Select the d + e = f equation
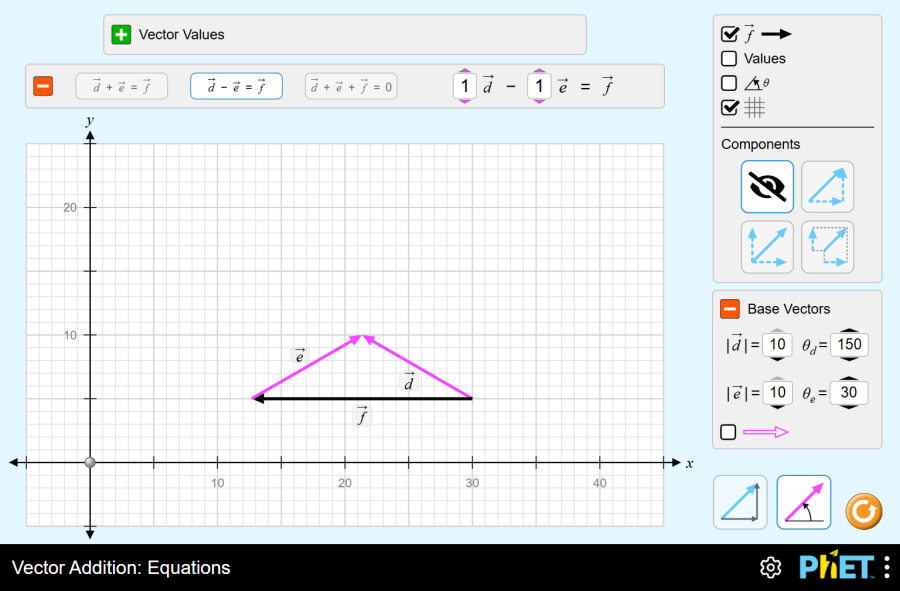 (122, 87)
